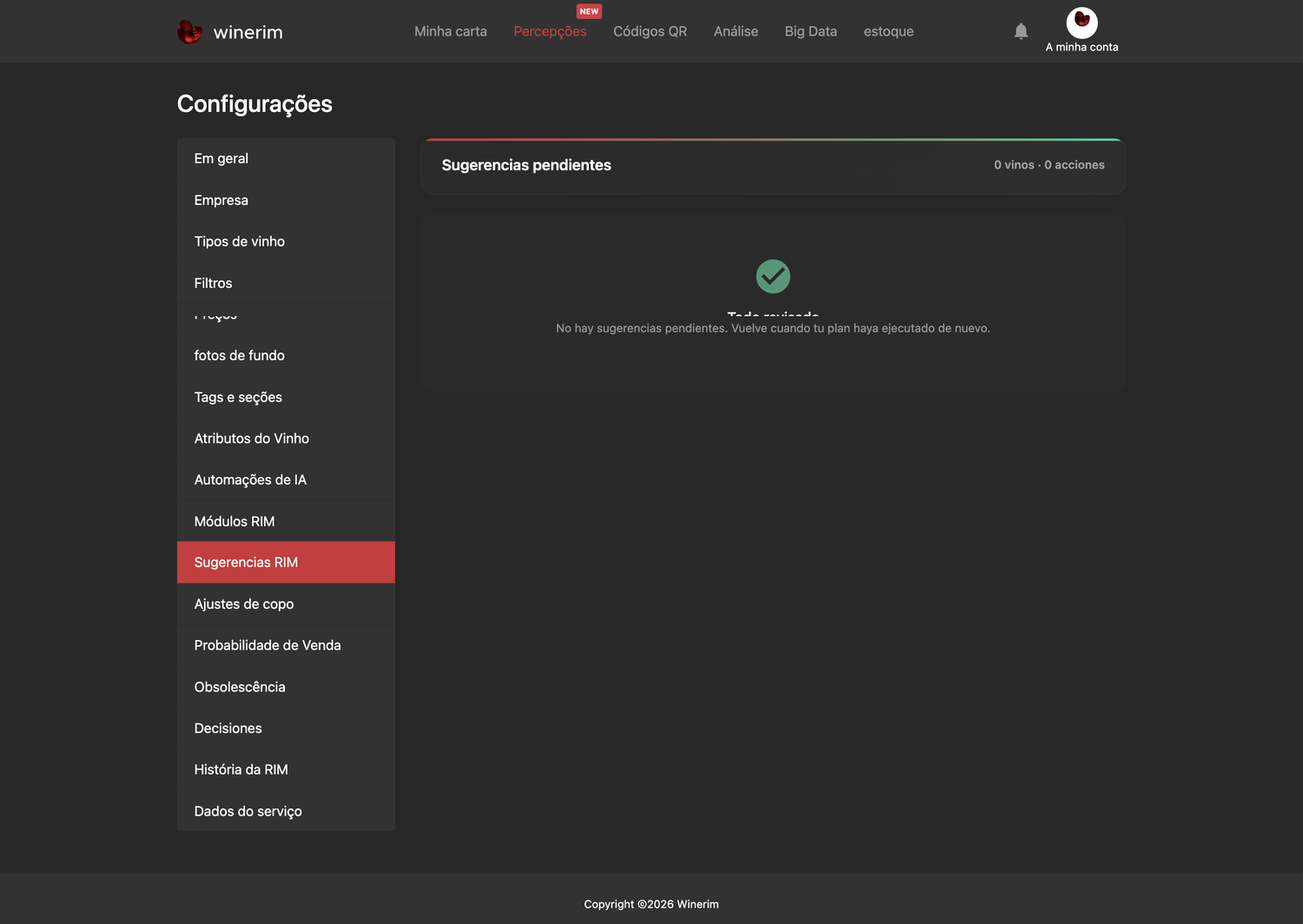
Task: Open História da RIM section
Action: (286, 769)
